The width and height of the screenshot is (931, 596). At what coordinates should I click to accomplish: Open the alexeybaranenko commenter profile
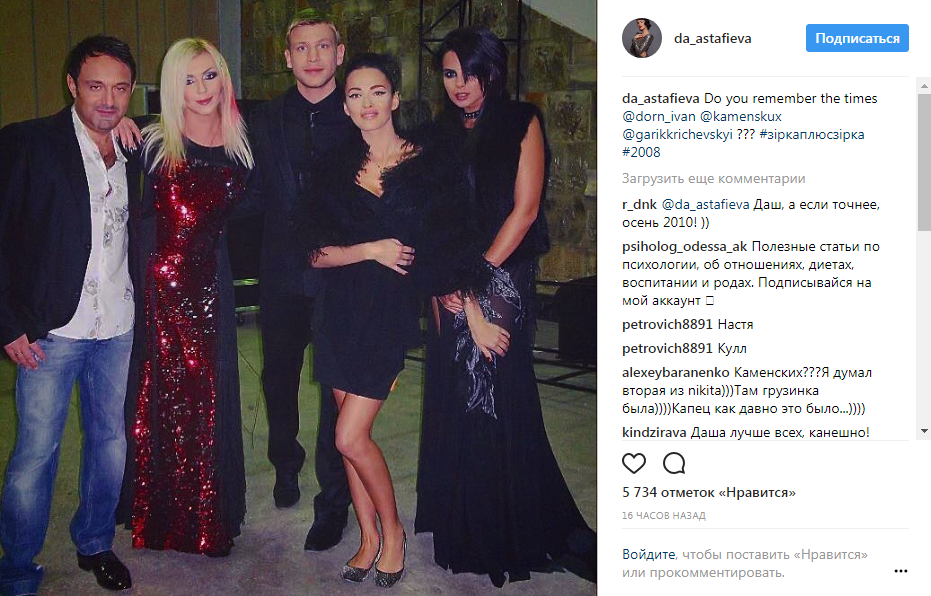pos(675,373)
